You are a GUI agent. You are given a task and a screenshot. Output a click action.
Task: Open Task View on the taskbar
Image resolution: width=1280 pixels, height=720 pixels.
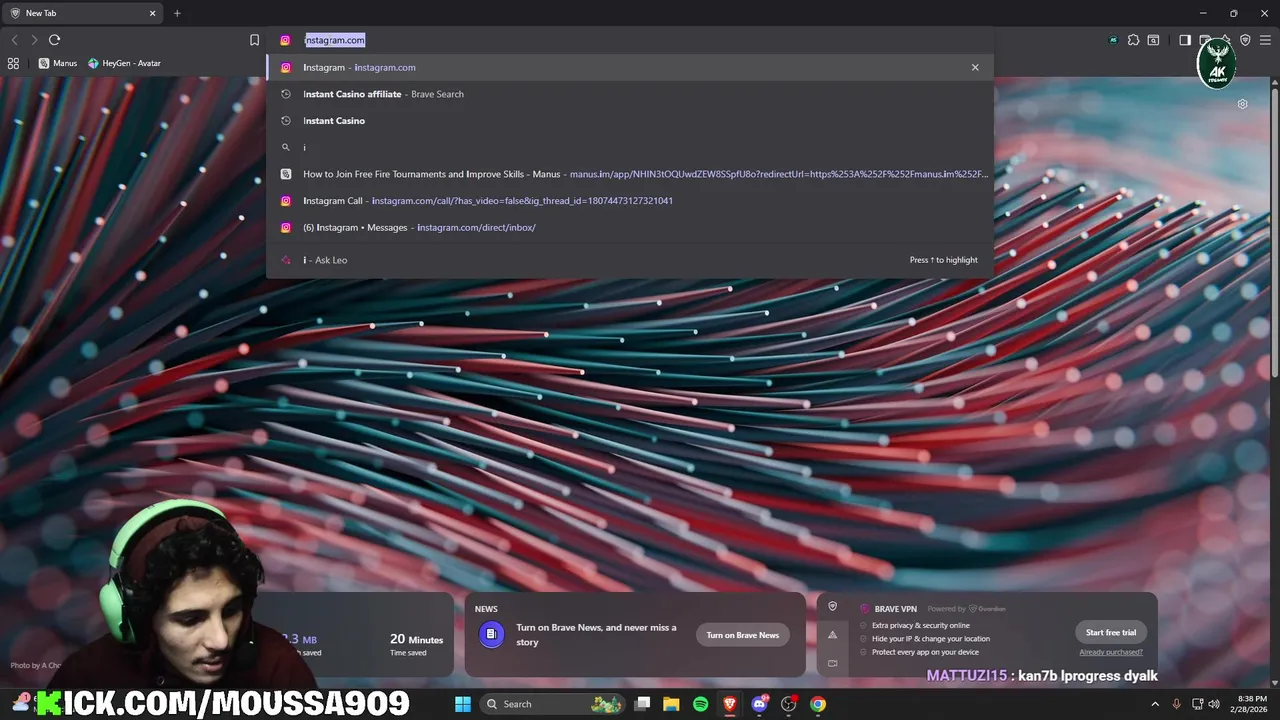pyautogui.click(x=643, y=704)
